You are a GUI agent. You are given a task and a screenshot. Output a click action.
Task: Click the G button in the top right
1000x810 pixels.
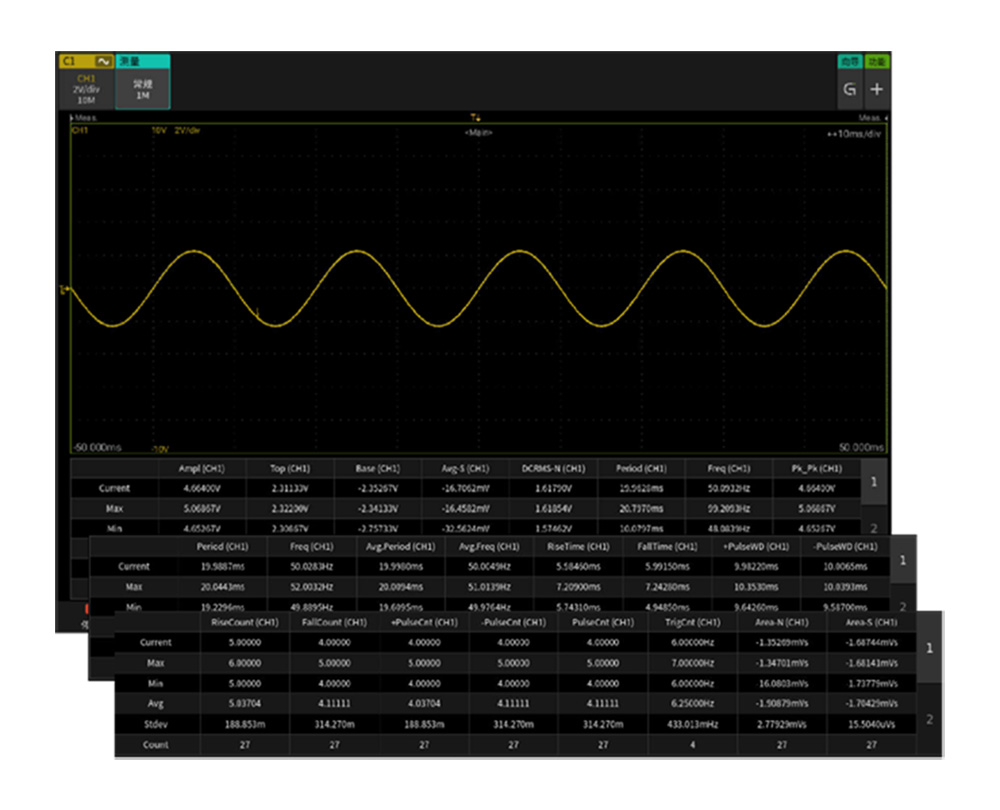tap(849, 89)
